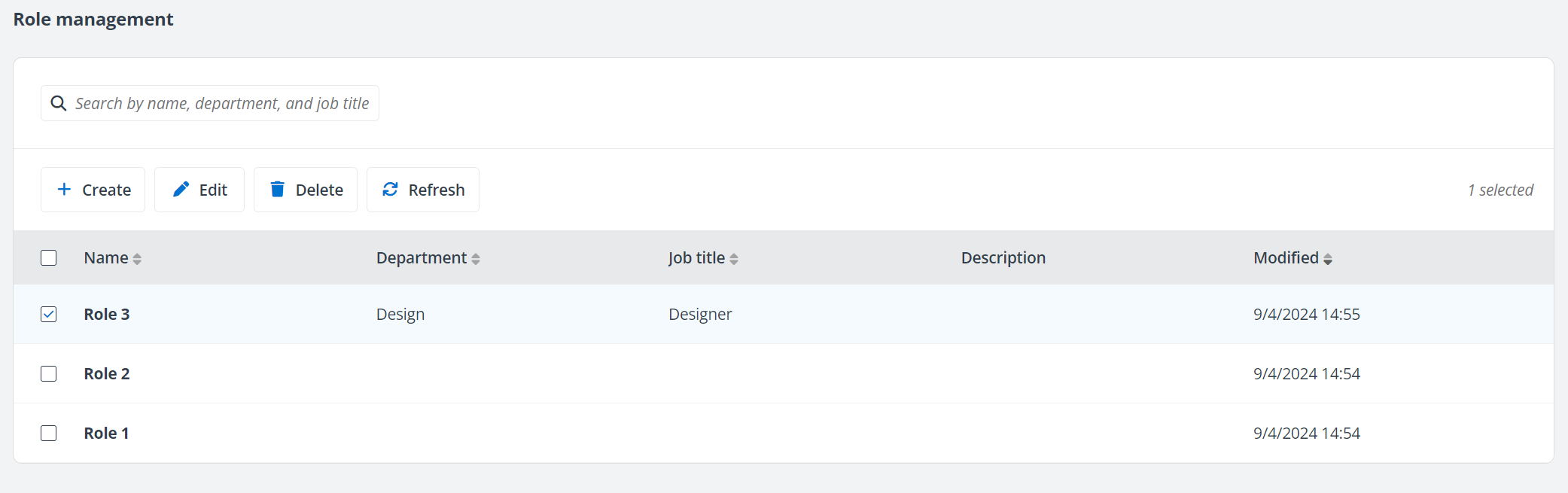The height and width of the screenshot is (493, 1568).
Task: Click the magnifying glass search icon
Action: [x=59, y=103]
